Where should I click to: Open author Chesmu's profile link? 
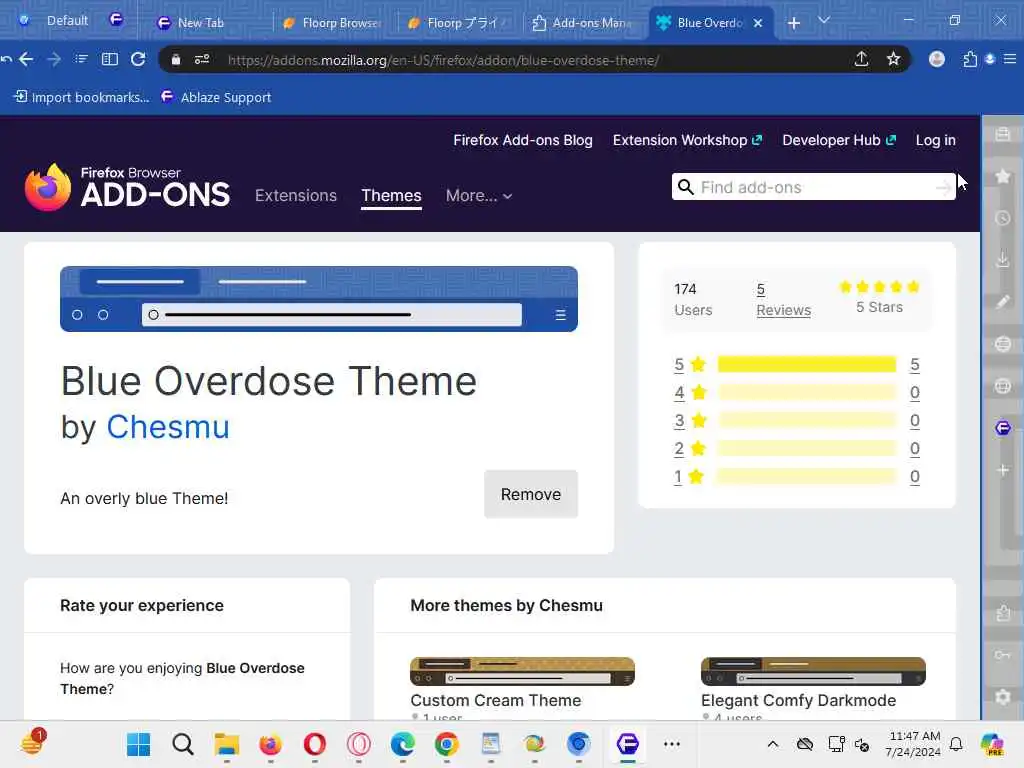click(x=168, y=427)
